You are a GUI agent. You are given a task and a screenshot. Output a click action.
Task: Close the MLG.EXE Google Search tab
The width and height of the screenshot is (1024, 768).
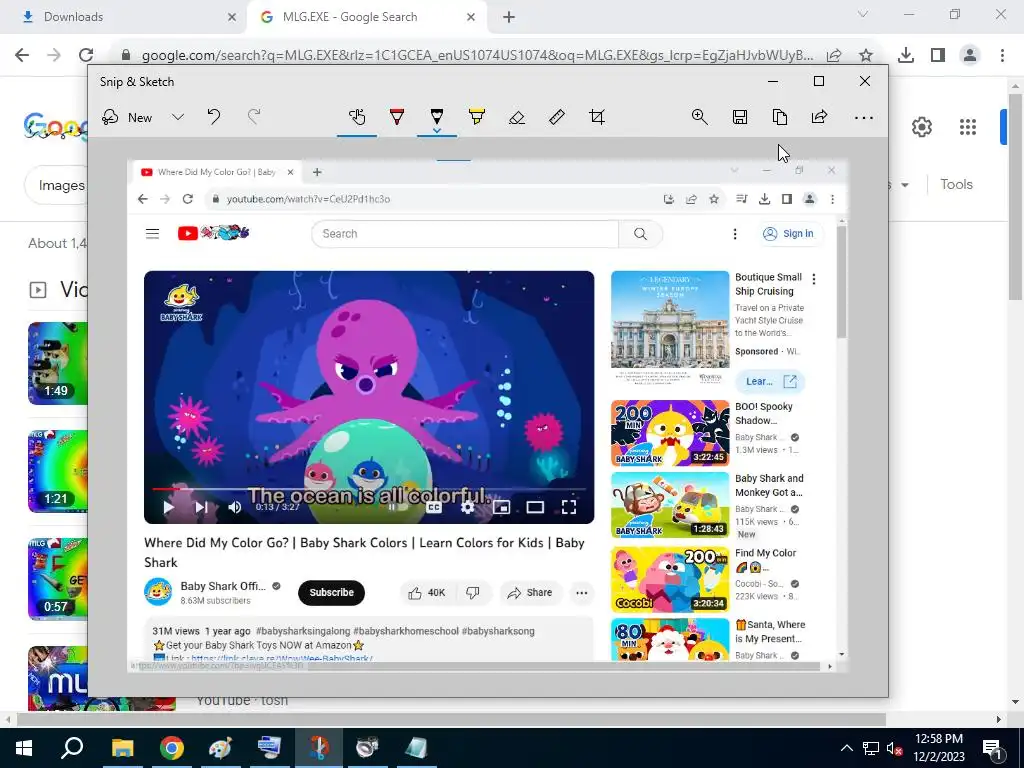tap(471, 18)
